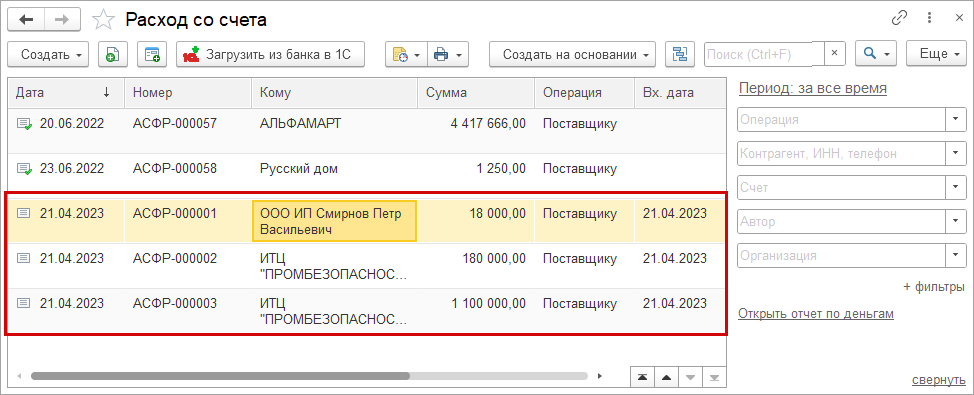Open the Период: за все время link
This screenshot has height=395, width=974.
(812, 88)
